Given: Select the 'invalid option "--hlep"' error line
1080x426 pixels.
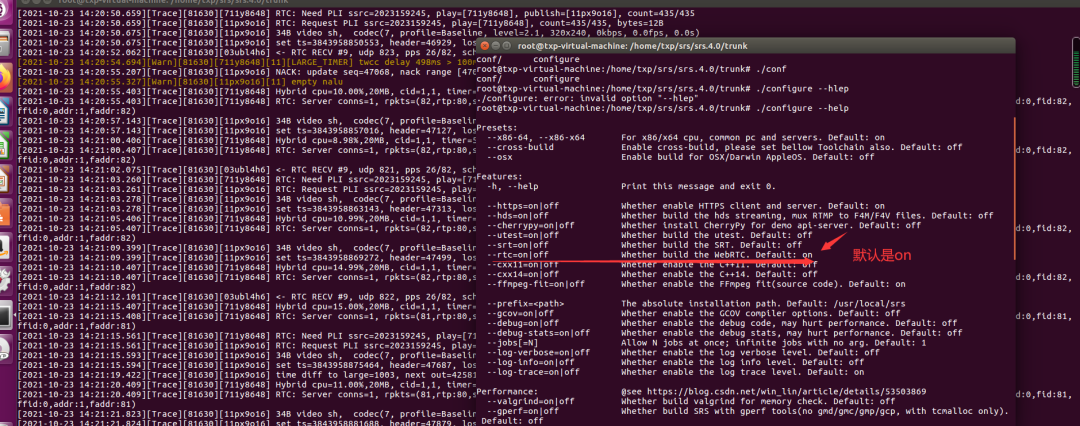Looking at the screenshot, I should (x=588, y=99).
